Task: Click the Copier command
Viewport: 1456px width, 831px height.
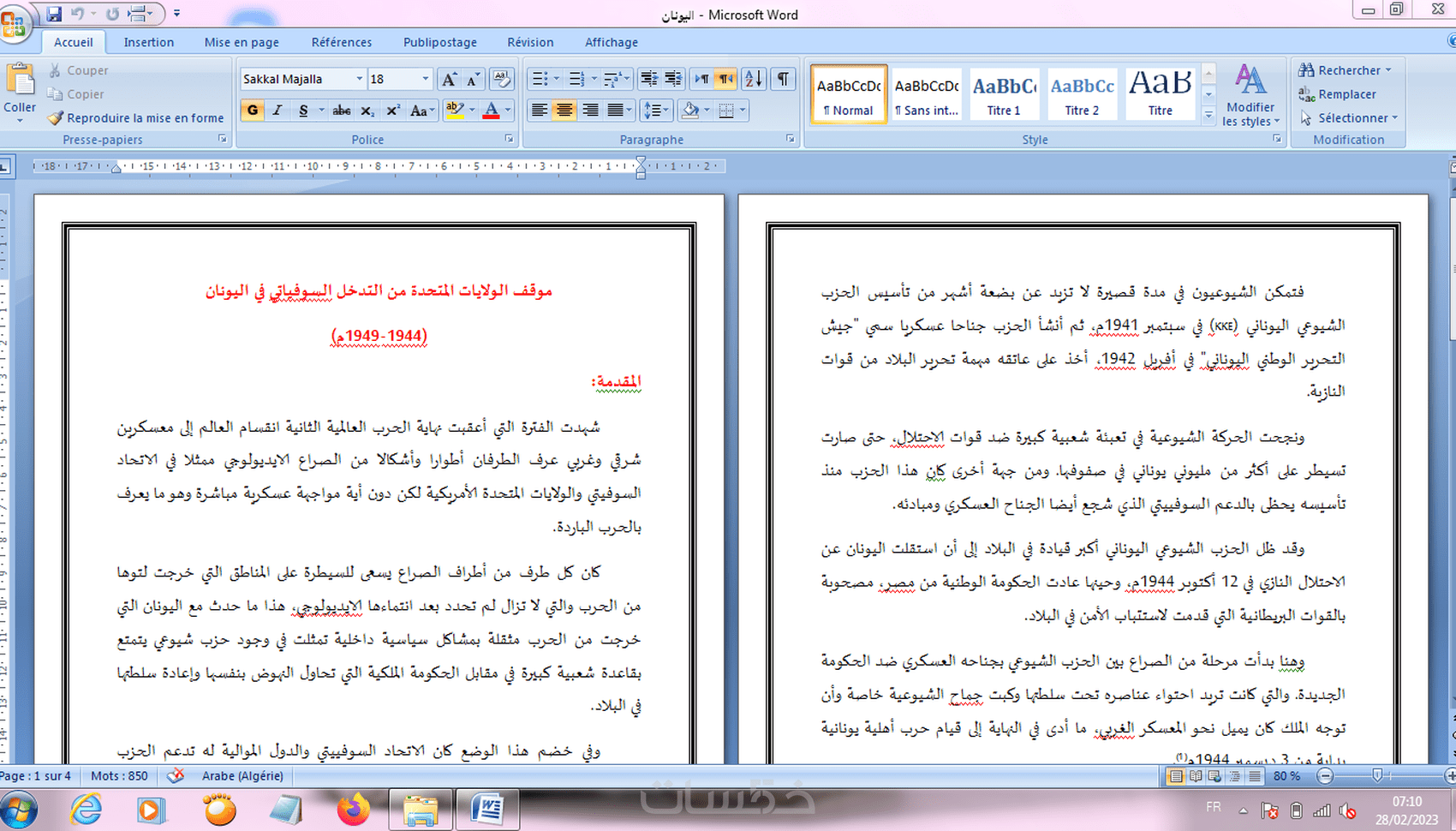Action: [x=76, y=94]
